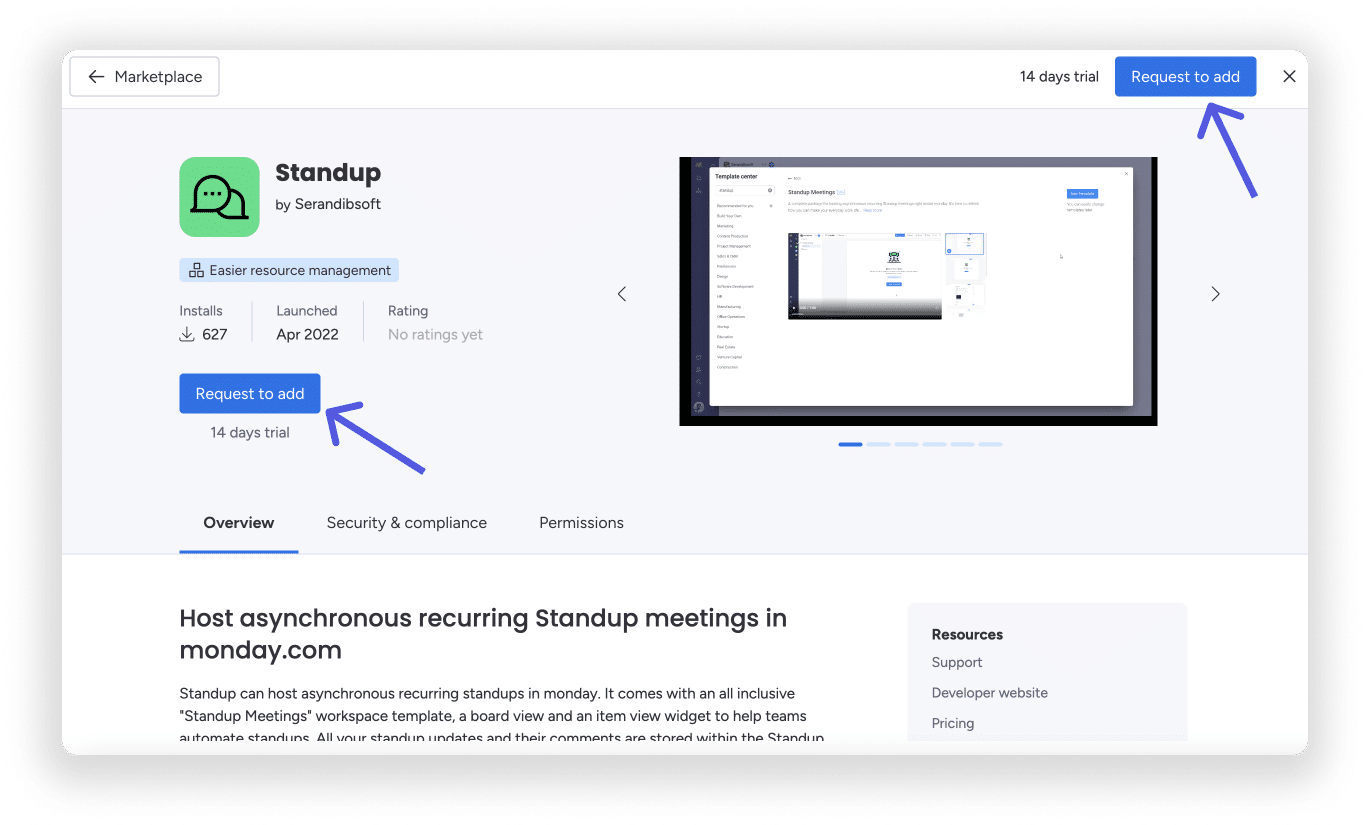This screenshot has height=825, width=1366.
Task: Show the previous carousel screenshot
Action: tap(622, 294)
